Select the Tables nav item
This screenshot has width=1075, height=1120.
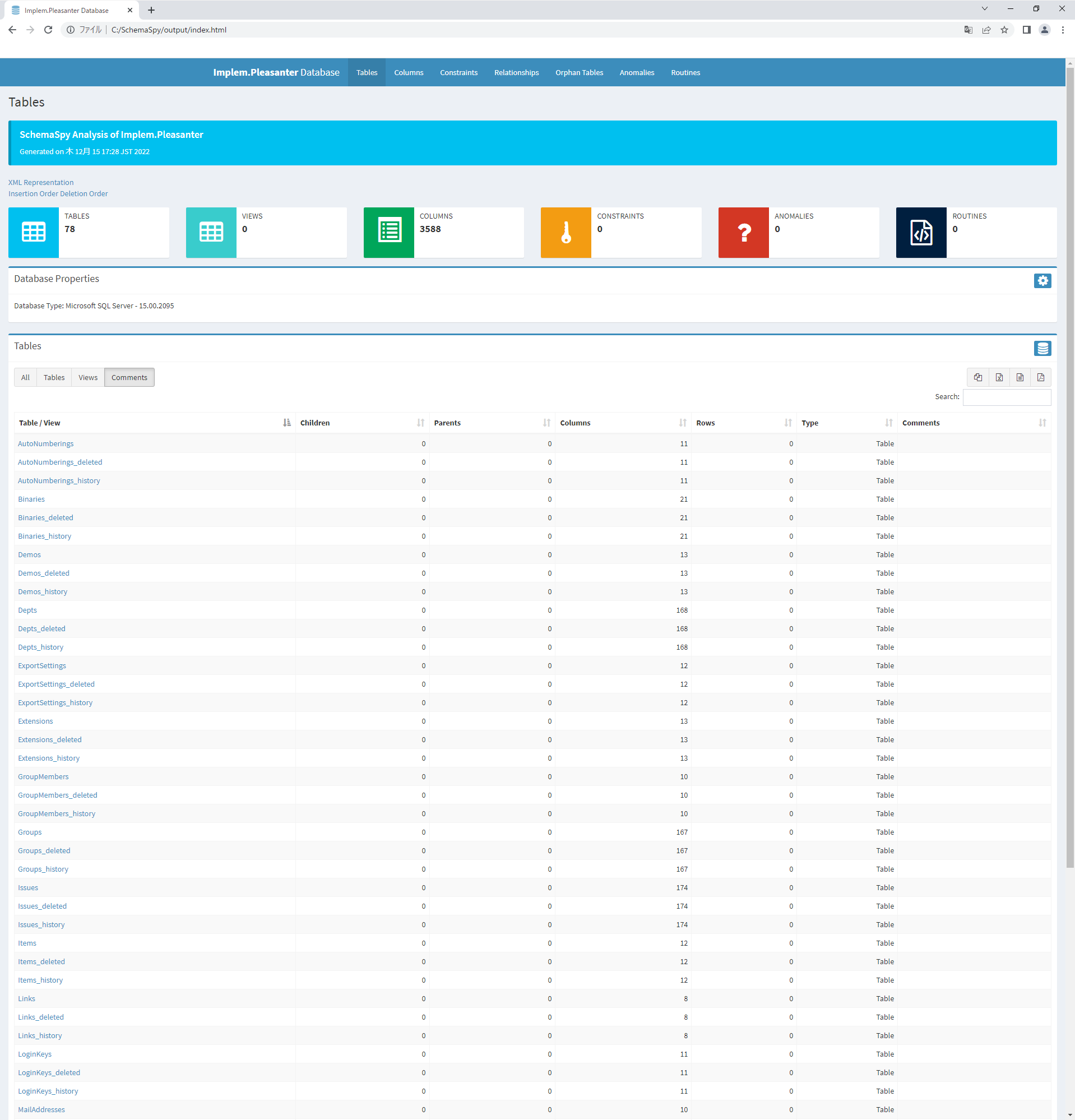367,72
